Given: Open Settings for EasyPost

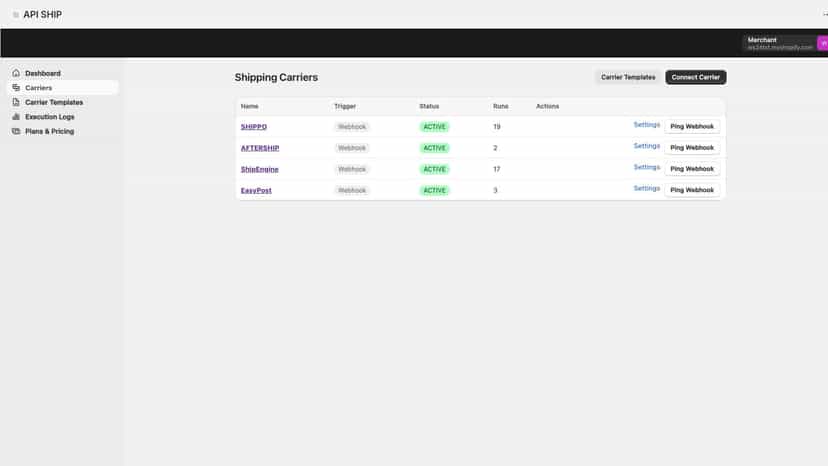Looking at the screenshot, I should point(646,189).
